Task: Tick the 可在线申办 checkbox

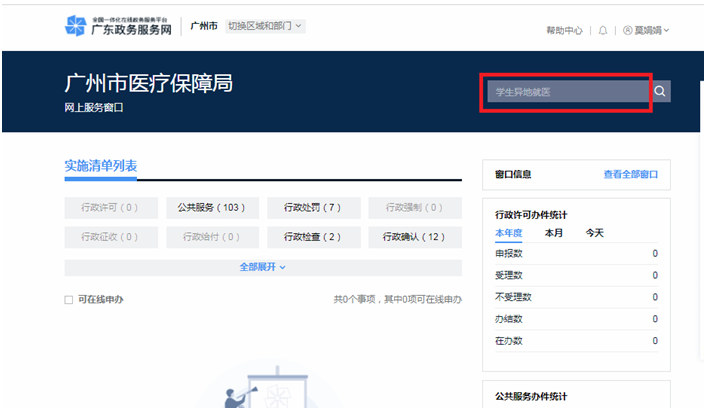Action: [69, 300]
